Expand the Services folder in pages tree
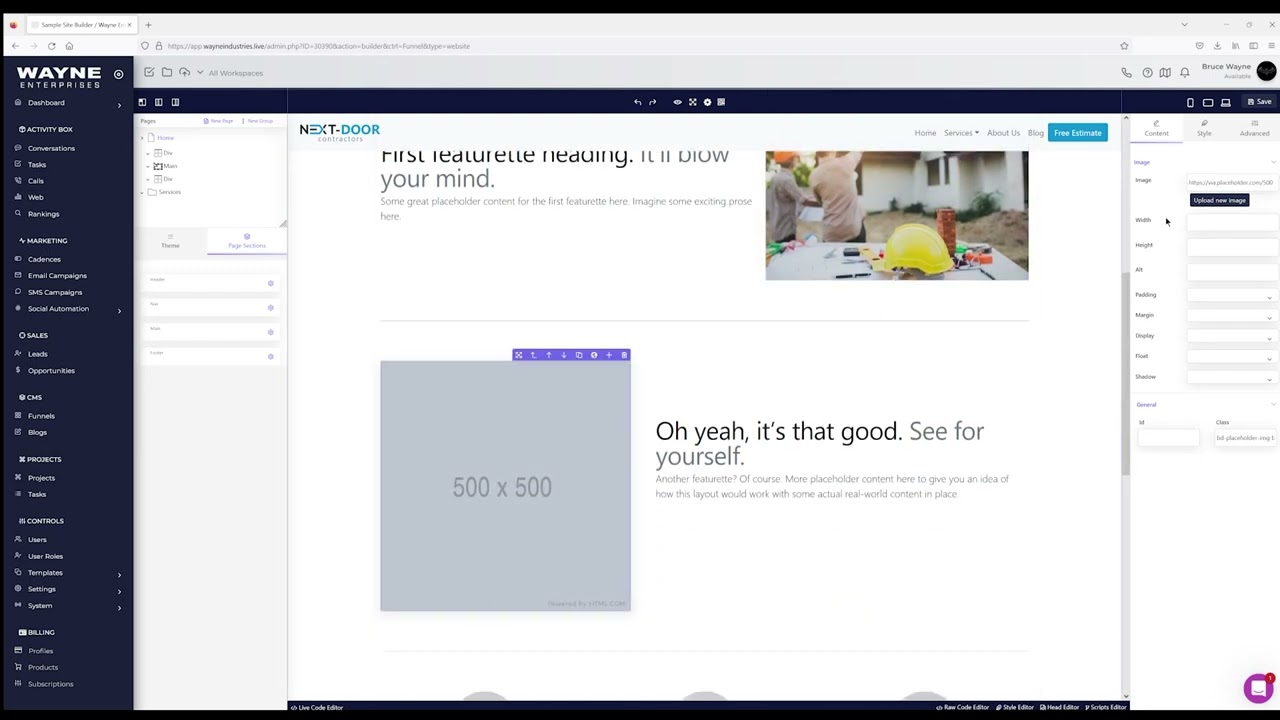This screenshot has height=720, width=1280. point(143,192)
